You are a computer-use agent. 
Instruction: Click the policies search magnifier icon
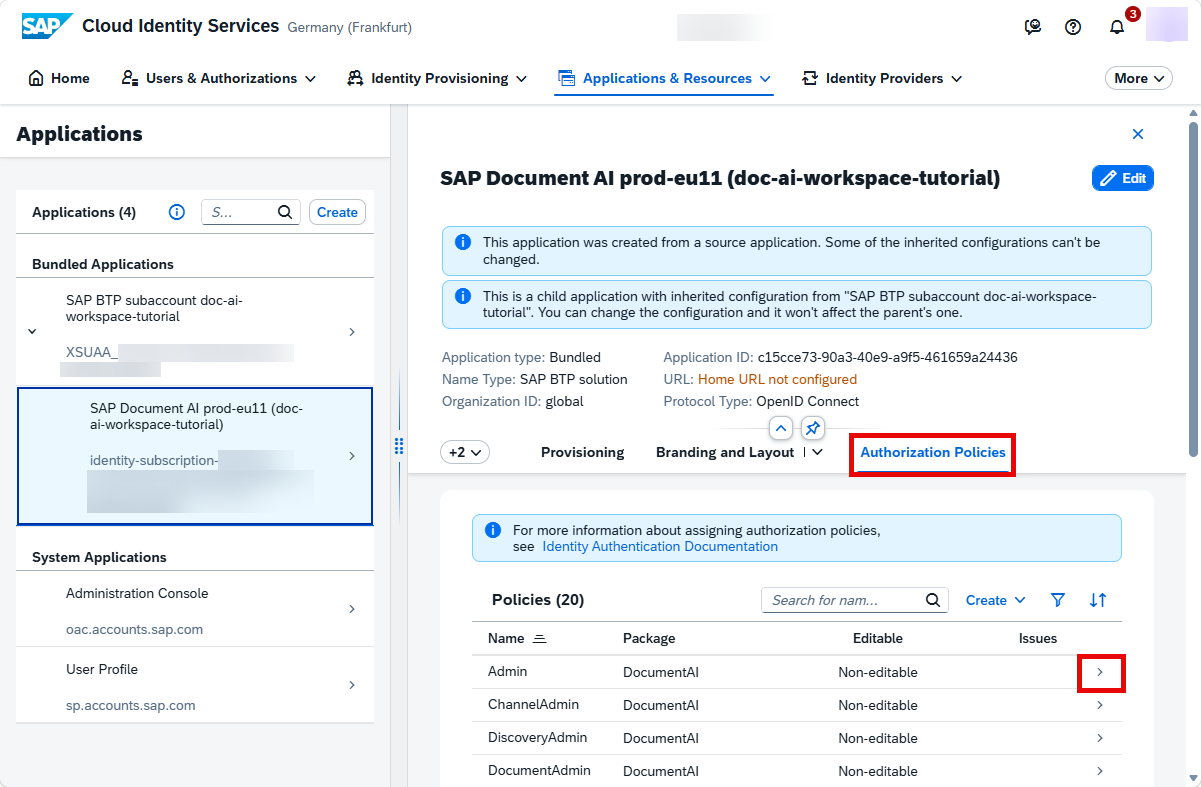[x=933, y=600]
